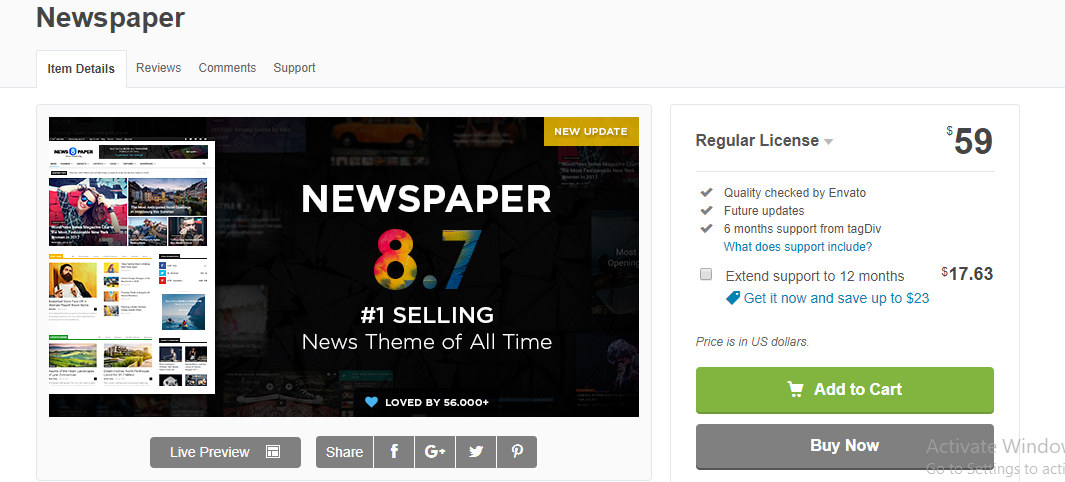This screenshot has width=1065, height=482.
Task: Share on Twitter bird icon
Action: click(x=476, y=452)
